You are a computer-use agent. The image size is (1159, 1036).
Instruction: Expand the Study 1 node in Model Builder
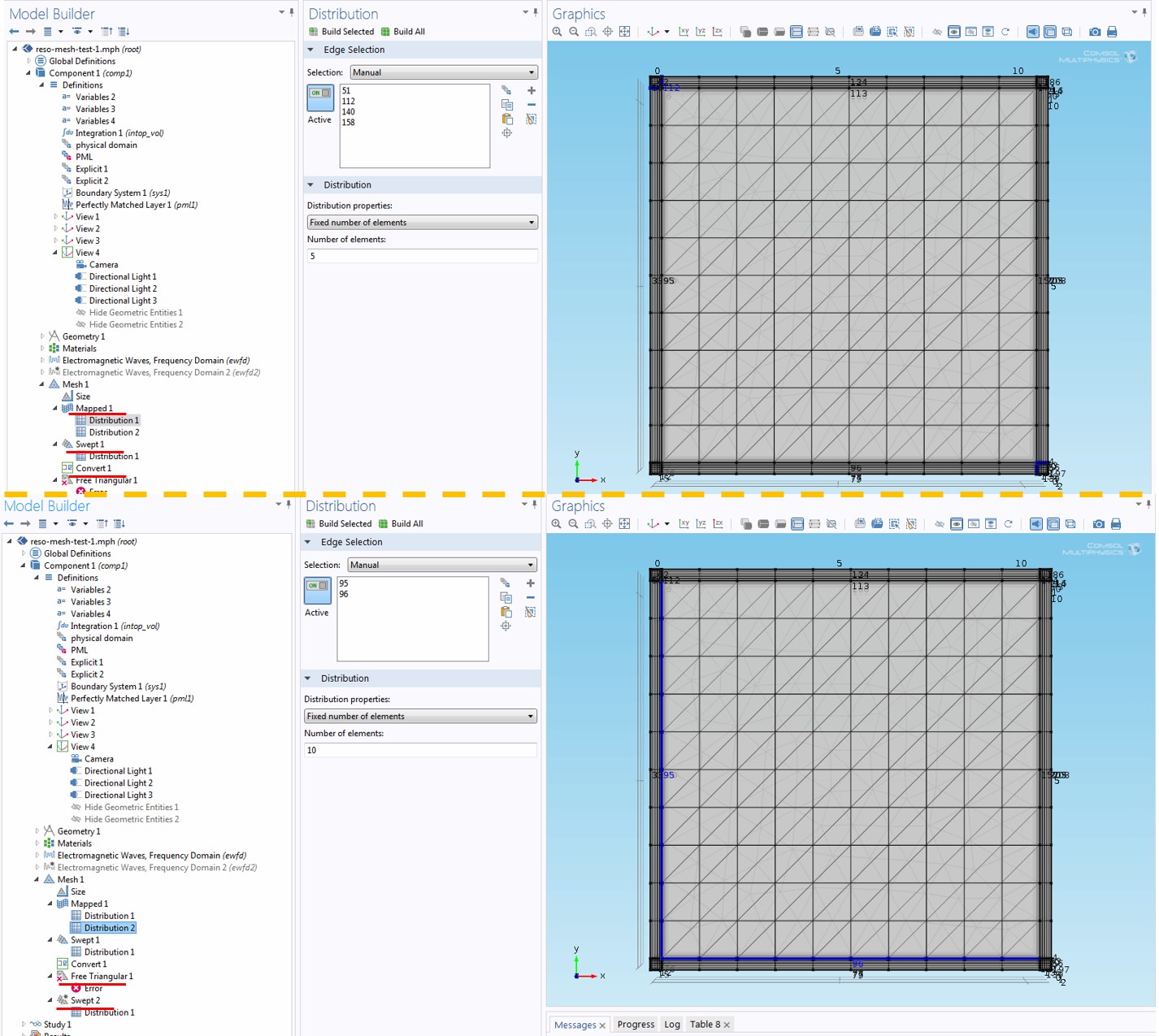[x=24, y=1025]
